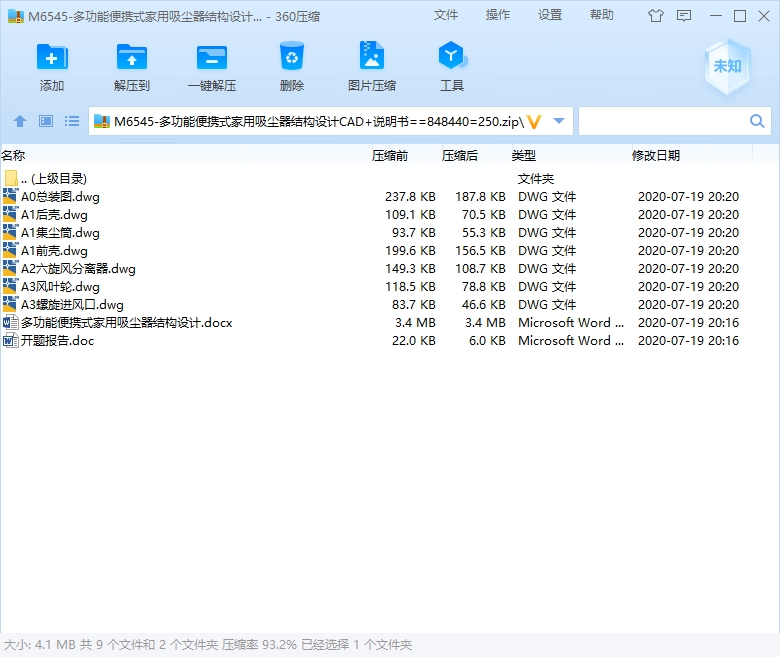Open the feedback message icon
Viewport: 780px width, 657px height.
[x=684, y=16]
